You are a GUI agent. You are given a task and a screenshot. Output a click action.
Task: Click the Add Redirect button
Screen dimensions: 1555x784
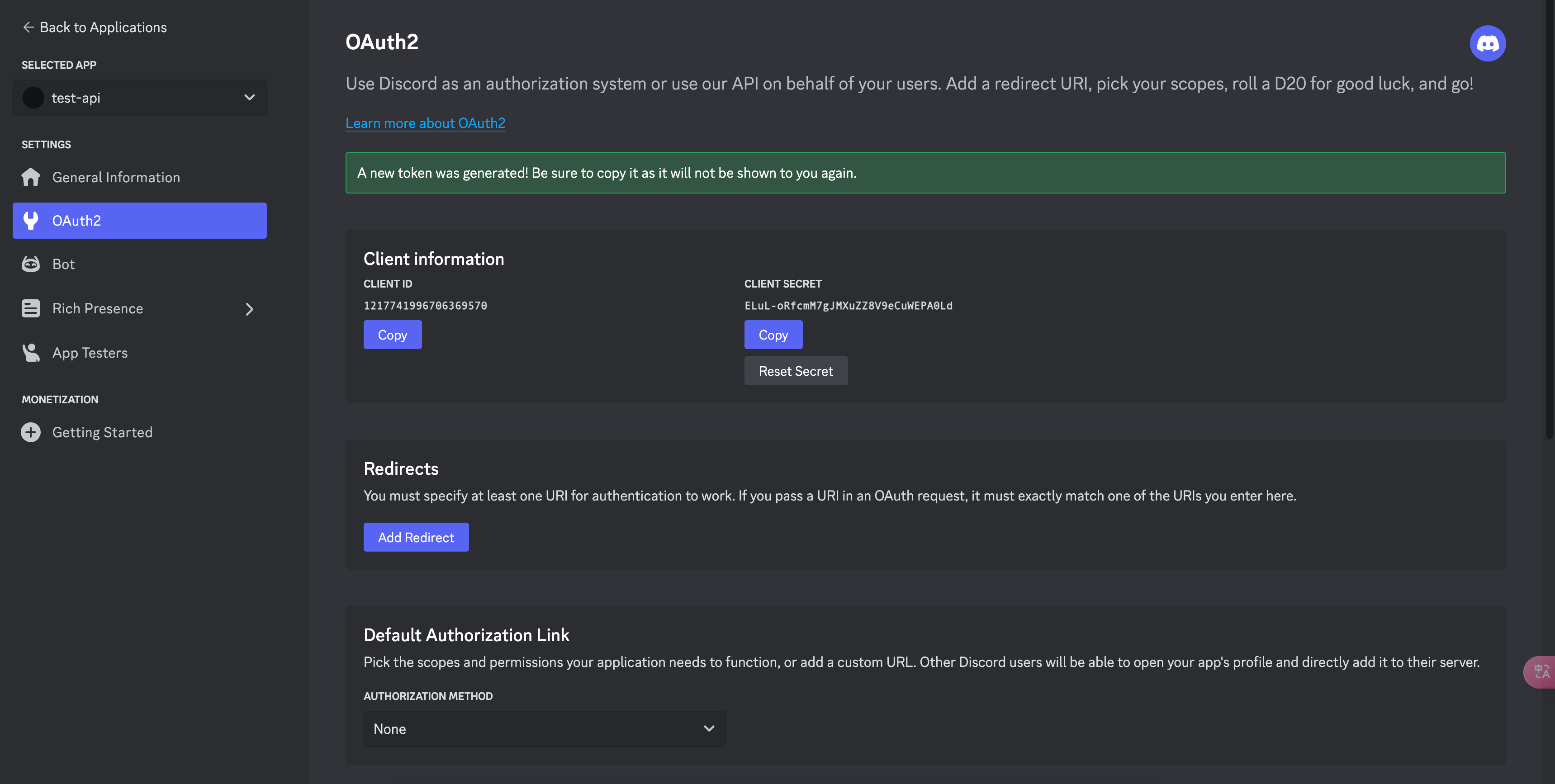point(416,537)
